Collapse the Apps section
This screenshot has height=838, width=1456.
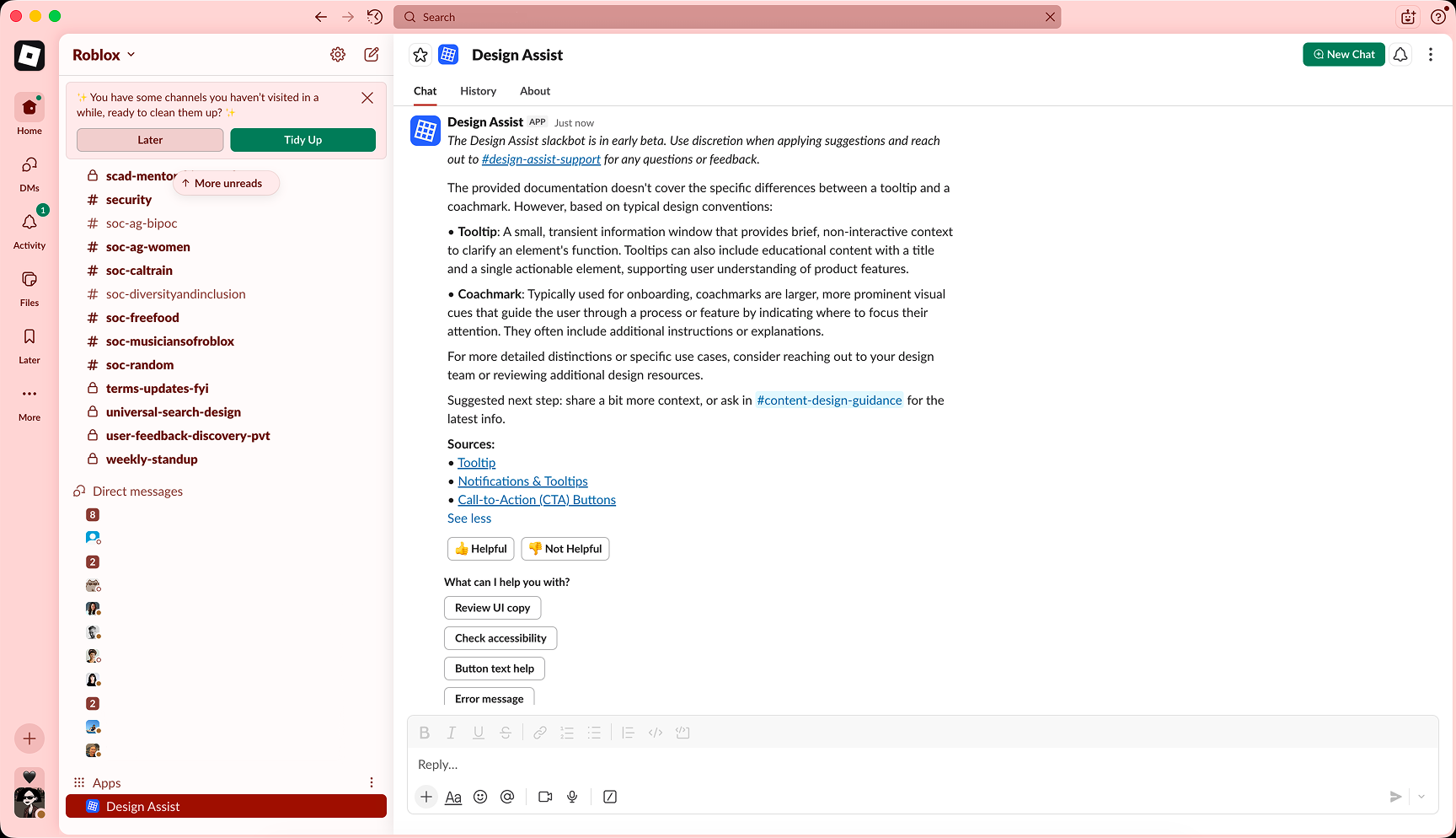[98, 783]
